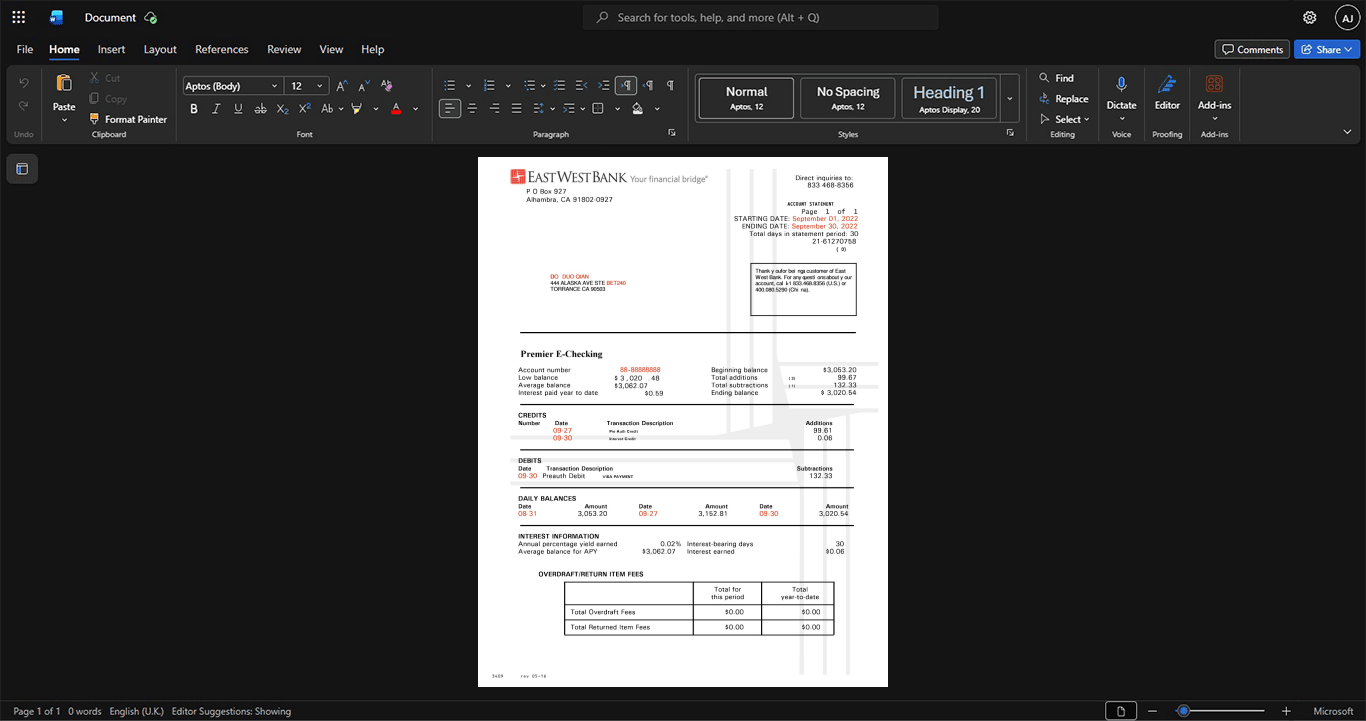Switch to the Insert tab
Screen dimensions: 1366x721
pyautogui.click(x=111, y=49)
